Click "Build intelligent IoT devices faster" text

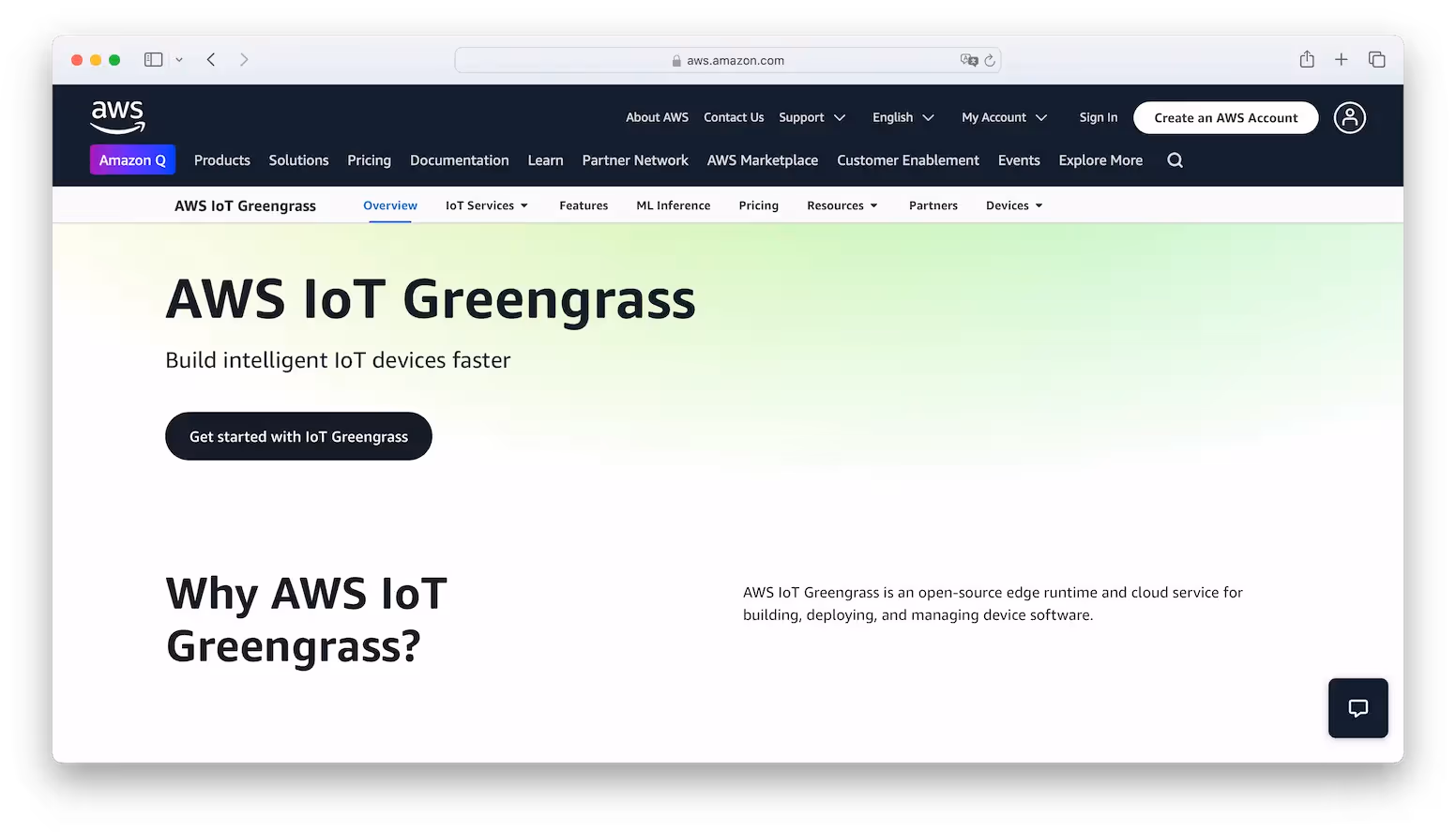pos(338,360)
